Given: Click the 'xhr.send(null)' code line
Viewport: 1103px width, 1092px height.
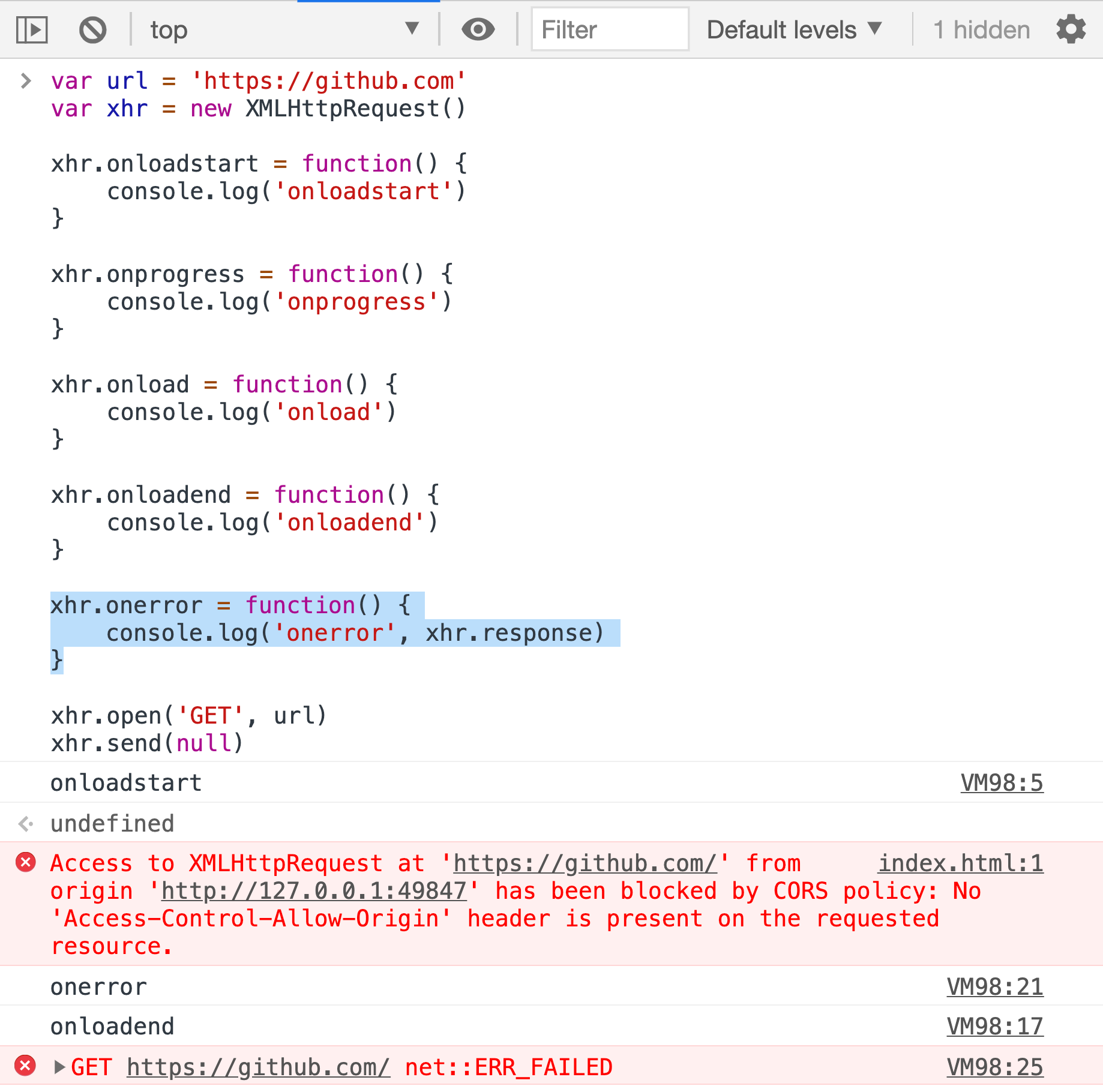Looking at the screenshot, I should tap(147, 743).
